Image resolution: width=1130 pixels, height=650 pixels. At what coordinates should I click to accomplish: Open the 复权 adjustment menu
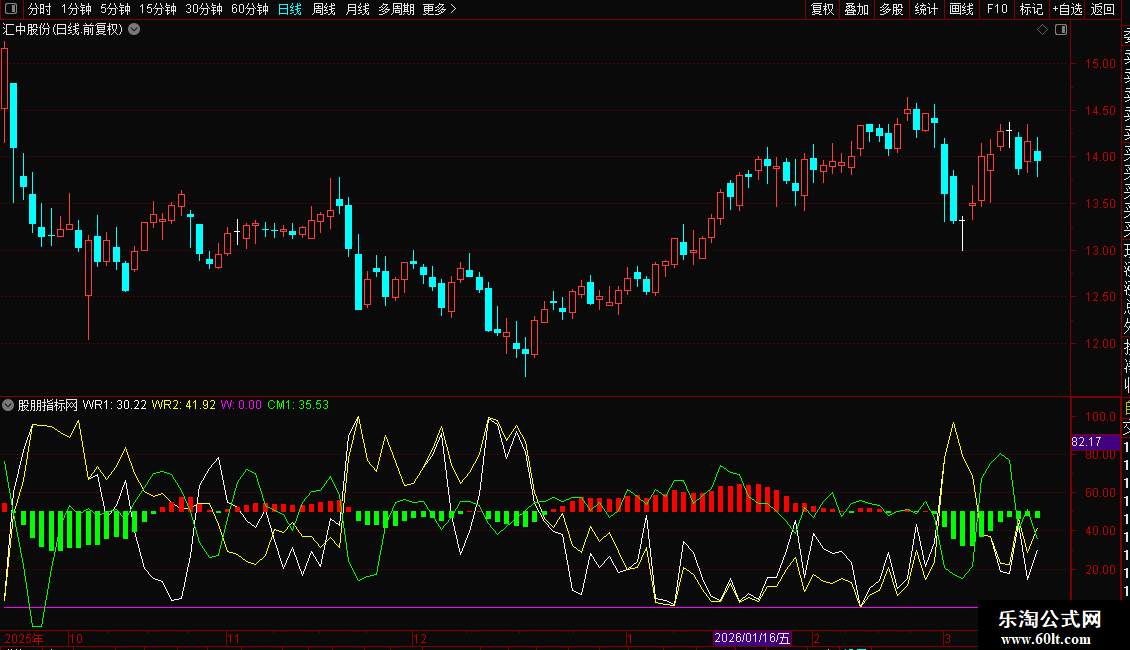[822, 9]
